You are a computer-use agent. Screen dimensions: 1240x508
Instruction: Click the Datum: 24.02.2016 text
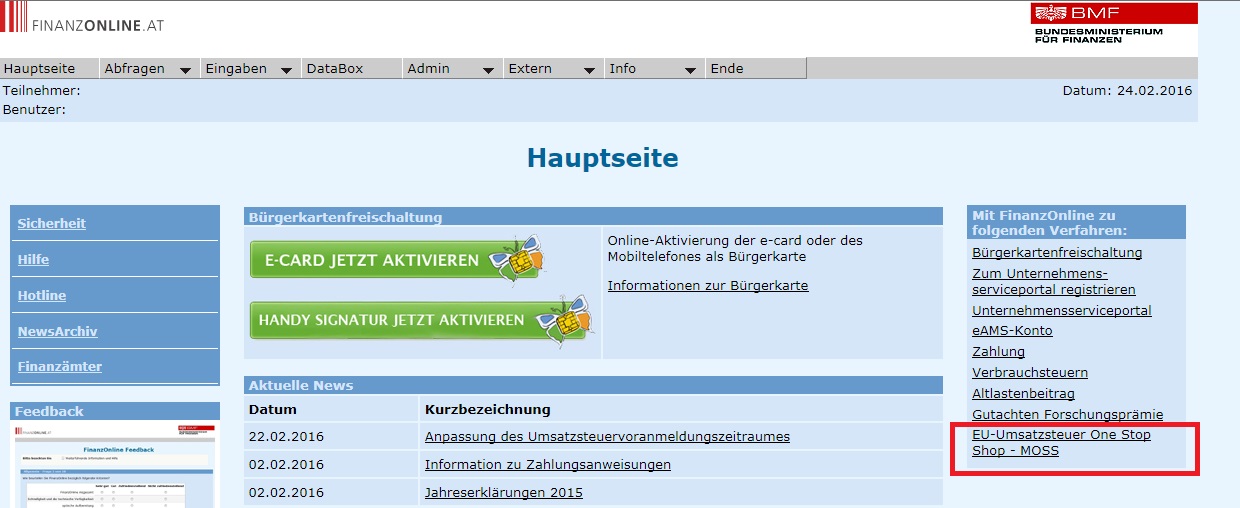tap(1127, 90)
